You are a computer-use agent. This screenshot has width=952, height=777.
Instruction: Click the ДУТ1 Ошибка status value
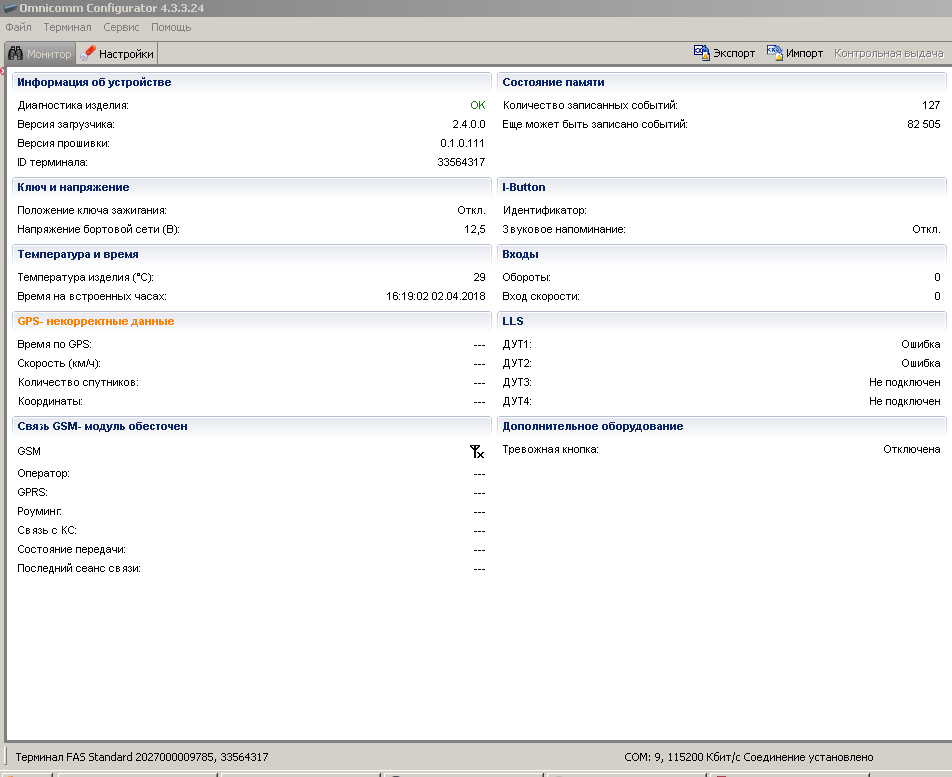pos(920,344)
